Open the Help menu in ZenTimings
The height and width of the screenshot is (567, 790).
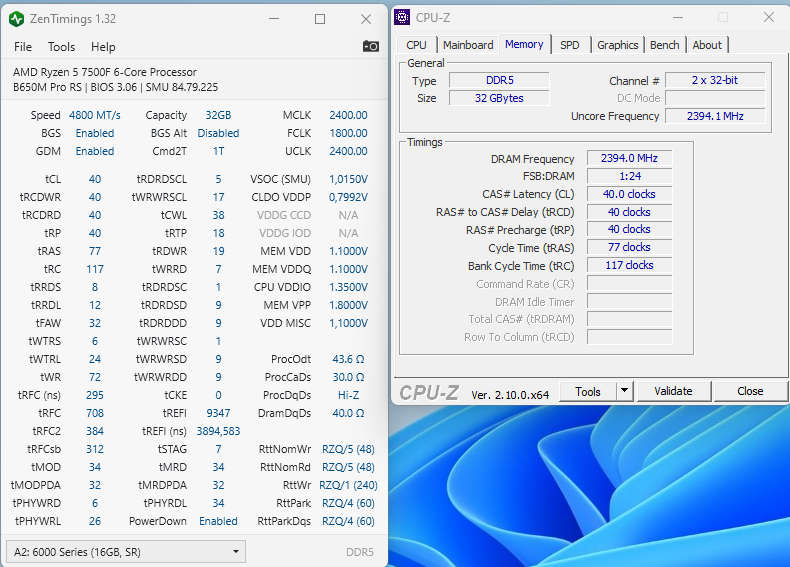pos(103,47)
